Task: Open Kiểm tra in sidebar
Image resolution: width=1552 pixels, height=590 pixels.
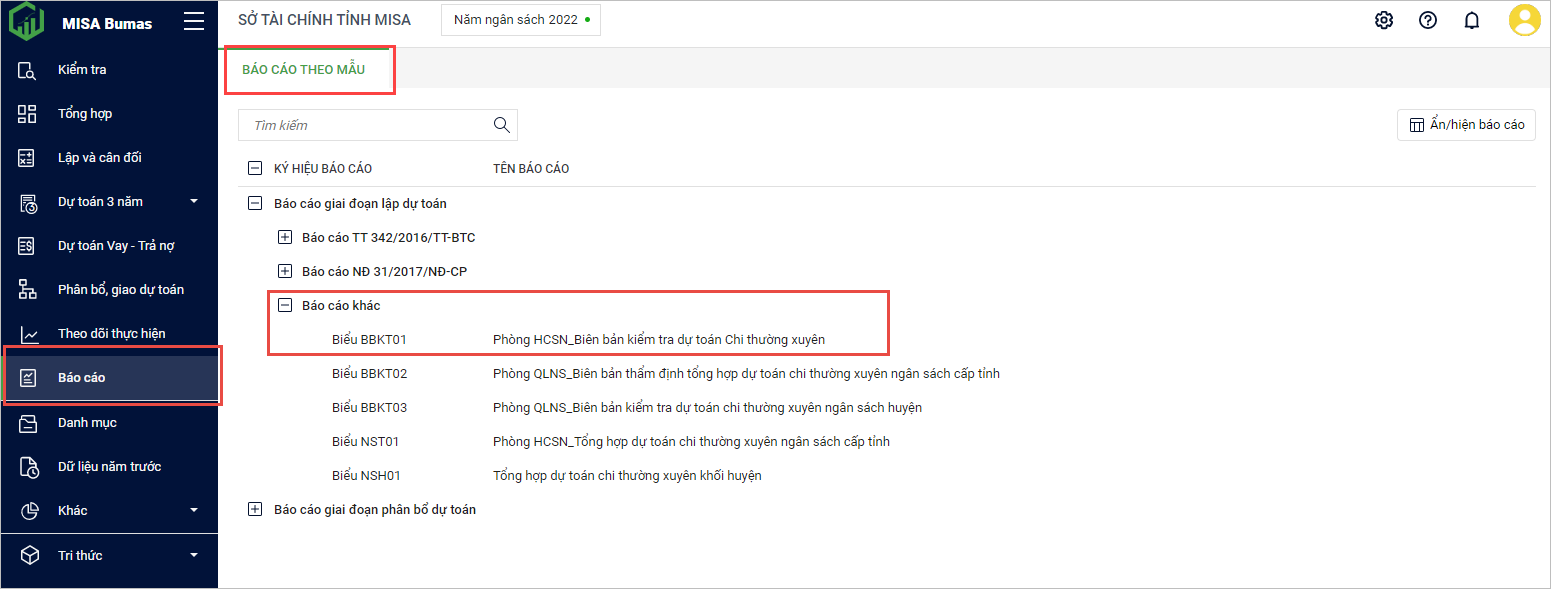Action: click(x=82, y=70)
